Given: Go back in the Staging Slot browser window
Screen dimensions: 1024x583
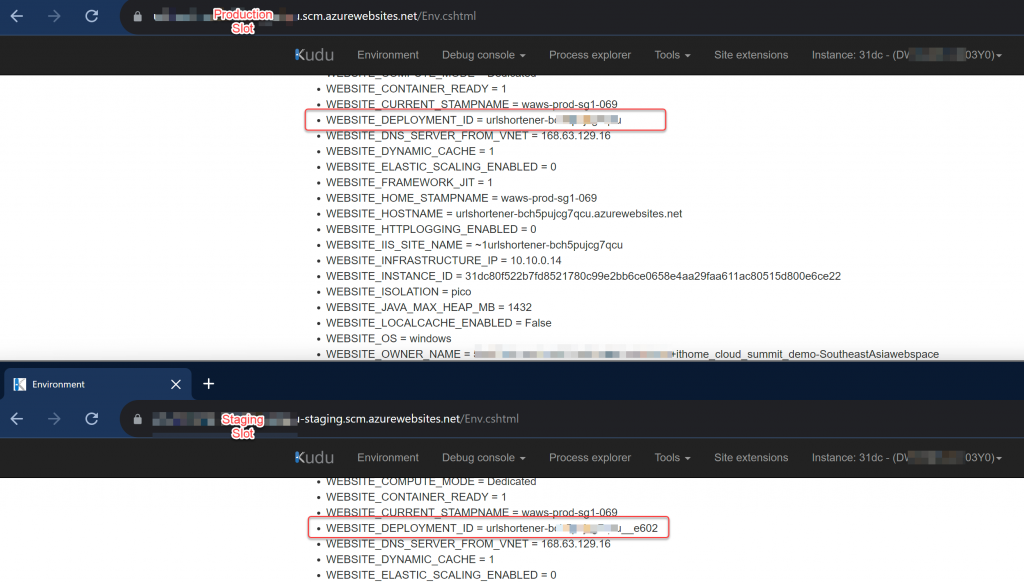Looking at the screenshot, I should click(x=17, y=419).
